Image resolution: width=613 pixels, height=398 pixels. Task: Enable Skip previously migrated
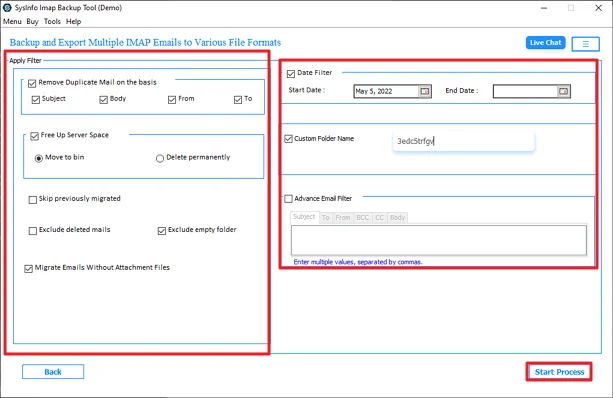pyautogui.click(x=33, y=200)
